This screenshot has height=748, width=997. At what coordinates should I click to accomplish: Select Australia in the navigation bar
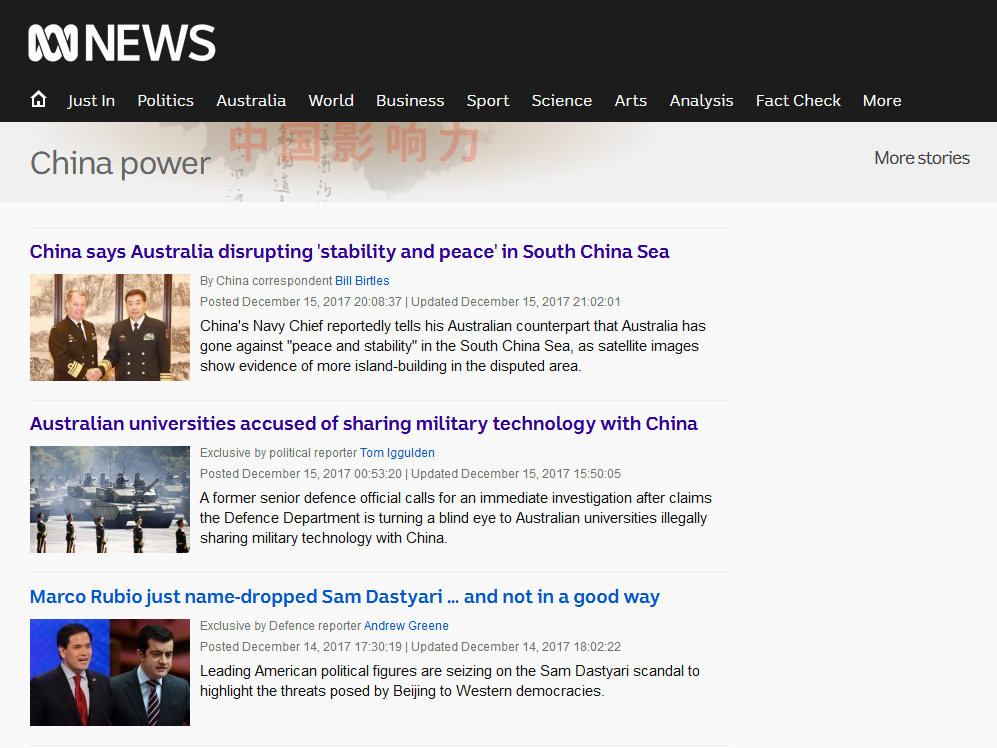coord(251,100)
